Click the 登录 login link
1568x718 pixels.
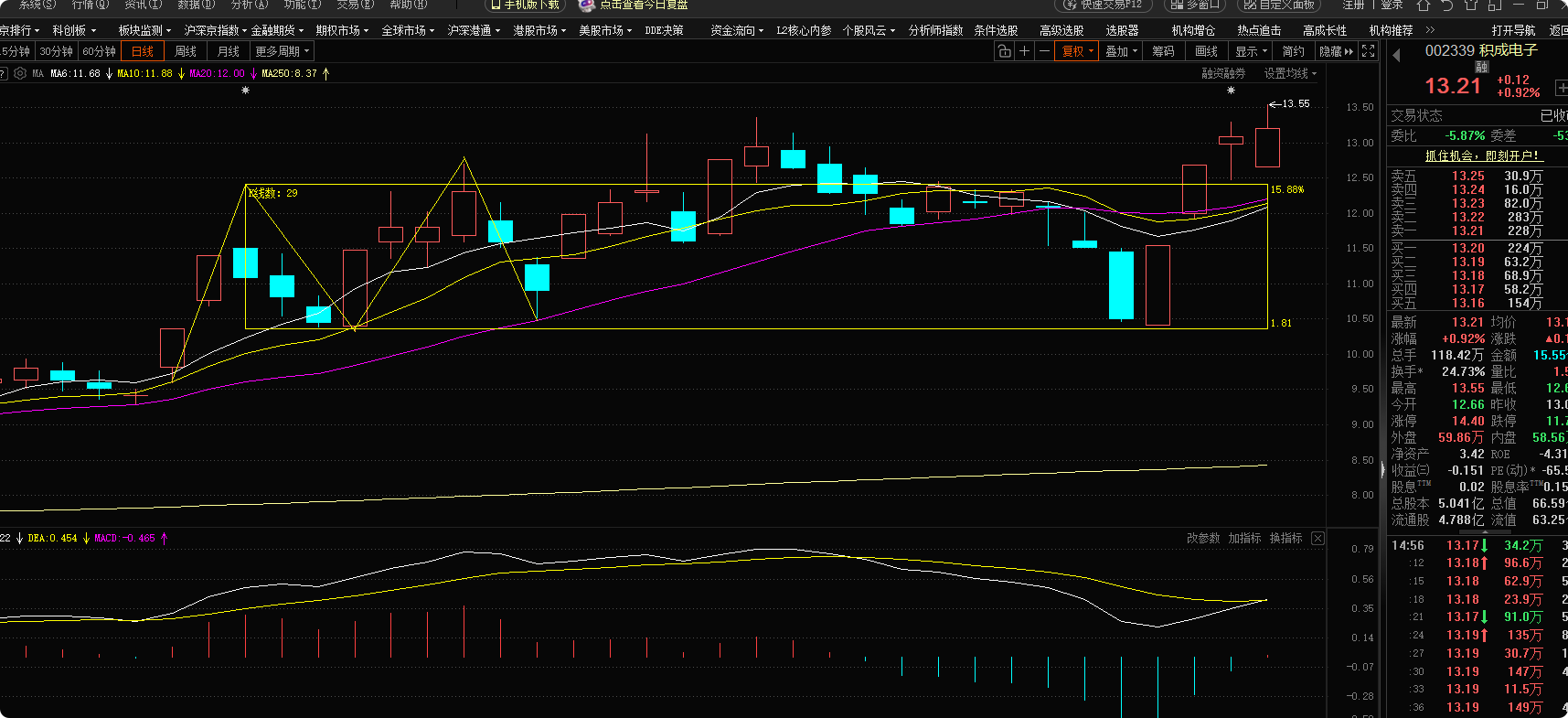[1392, 5]
